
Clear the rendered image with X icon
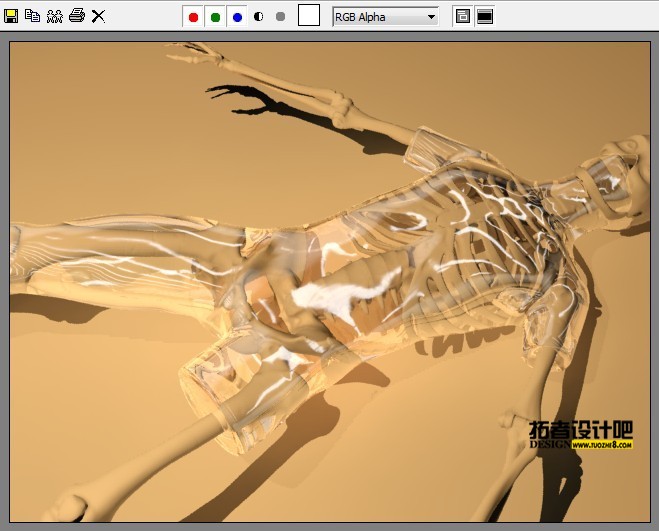tap(98, 16)
